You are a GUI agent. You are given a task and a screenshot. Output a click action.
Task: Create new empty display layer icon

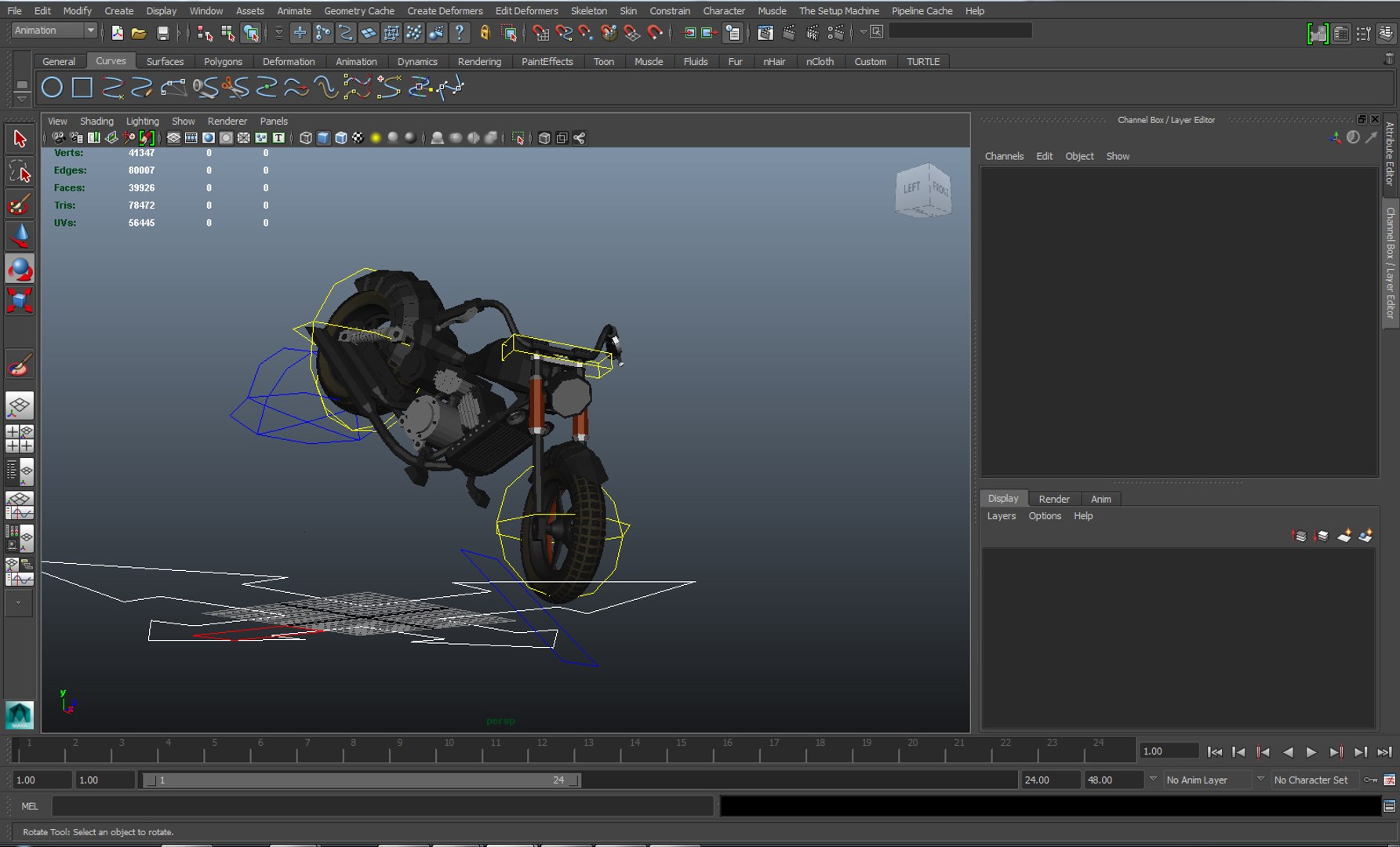(1344, 536)
